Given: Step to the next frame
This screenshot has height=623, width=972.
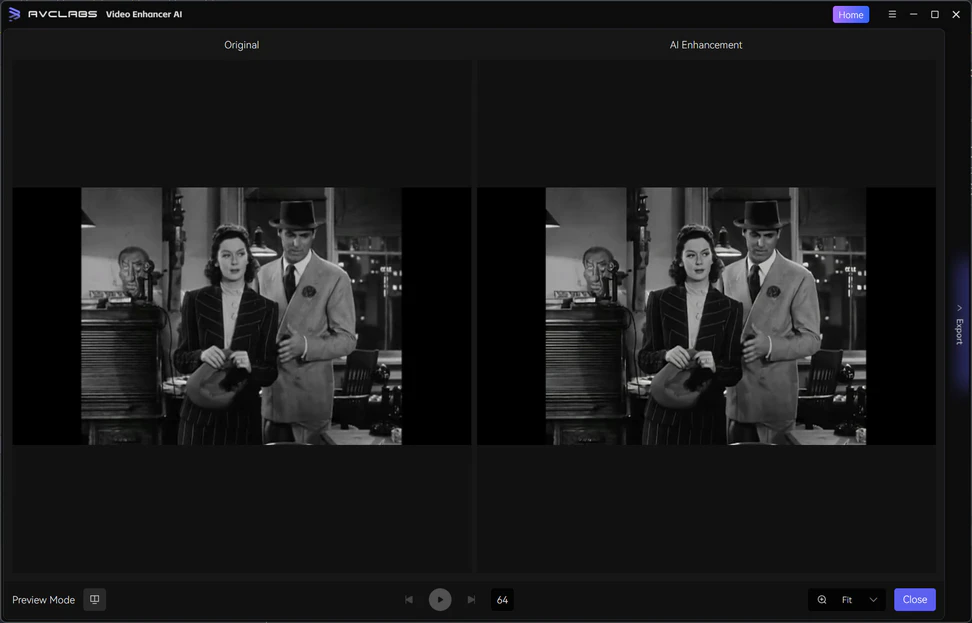Looking at the screenshot, I should click(471, 599).
